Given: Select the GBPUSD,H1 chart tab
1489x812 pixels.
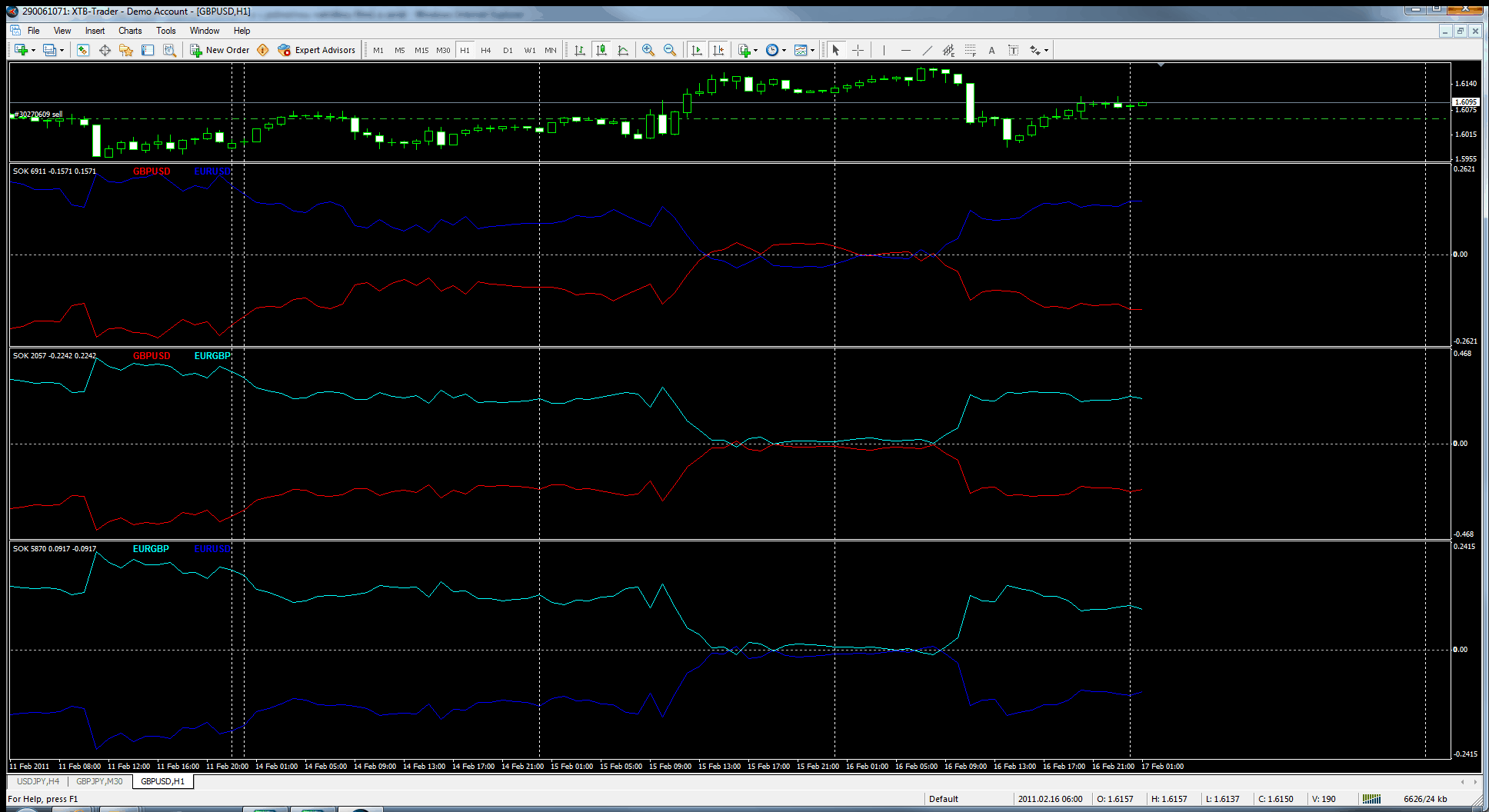Looking at the screenshot, I should (162, 781).
